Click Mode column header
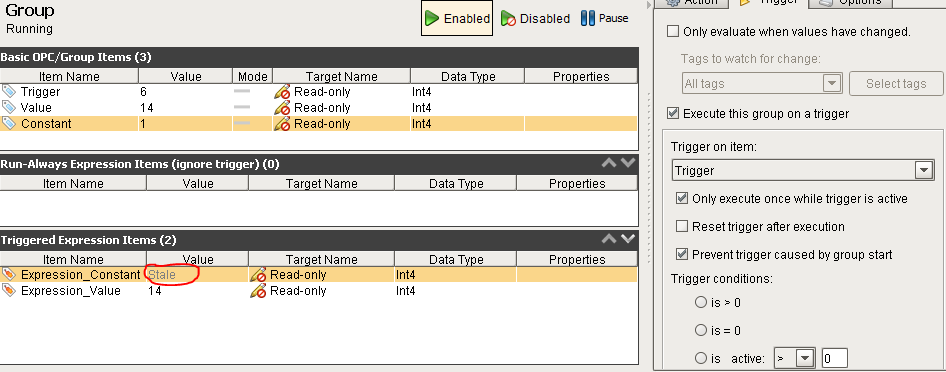This screenshot has width=946, height=372. (x=253, y=77)
